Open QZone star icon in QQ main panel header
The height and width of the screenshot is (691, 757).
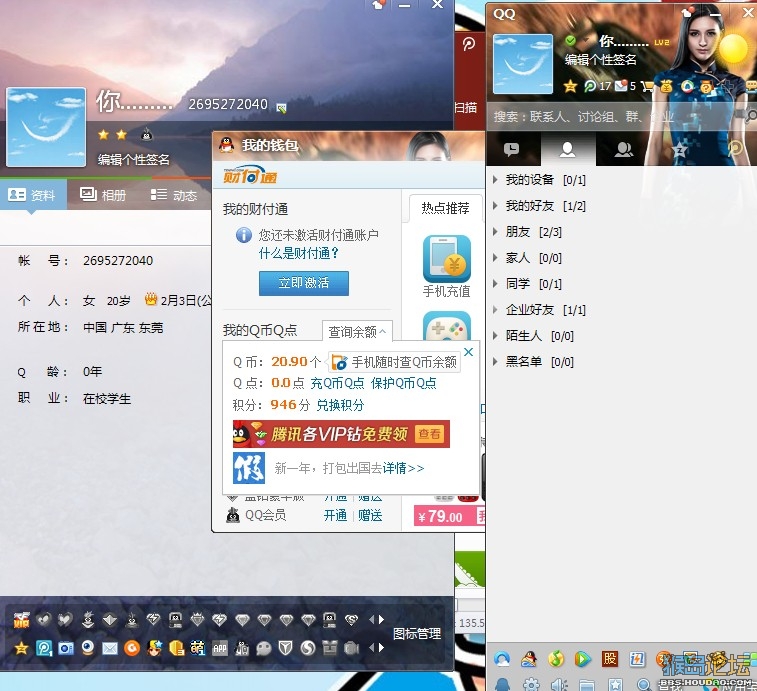click(x=570, y=86)
